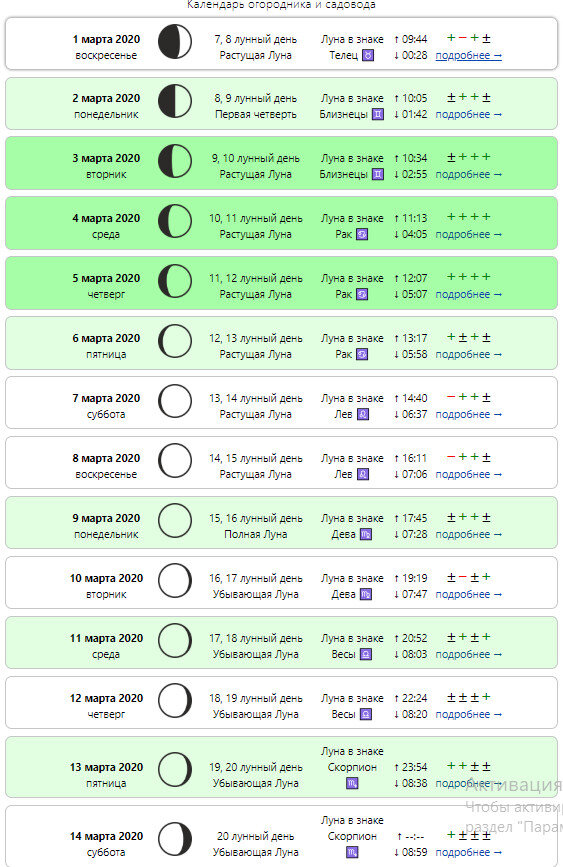Screen dimensions: 563x867
Task: Click the plus-minus rating symbols for 4 March
Action: 468,217
